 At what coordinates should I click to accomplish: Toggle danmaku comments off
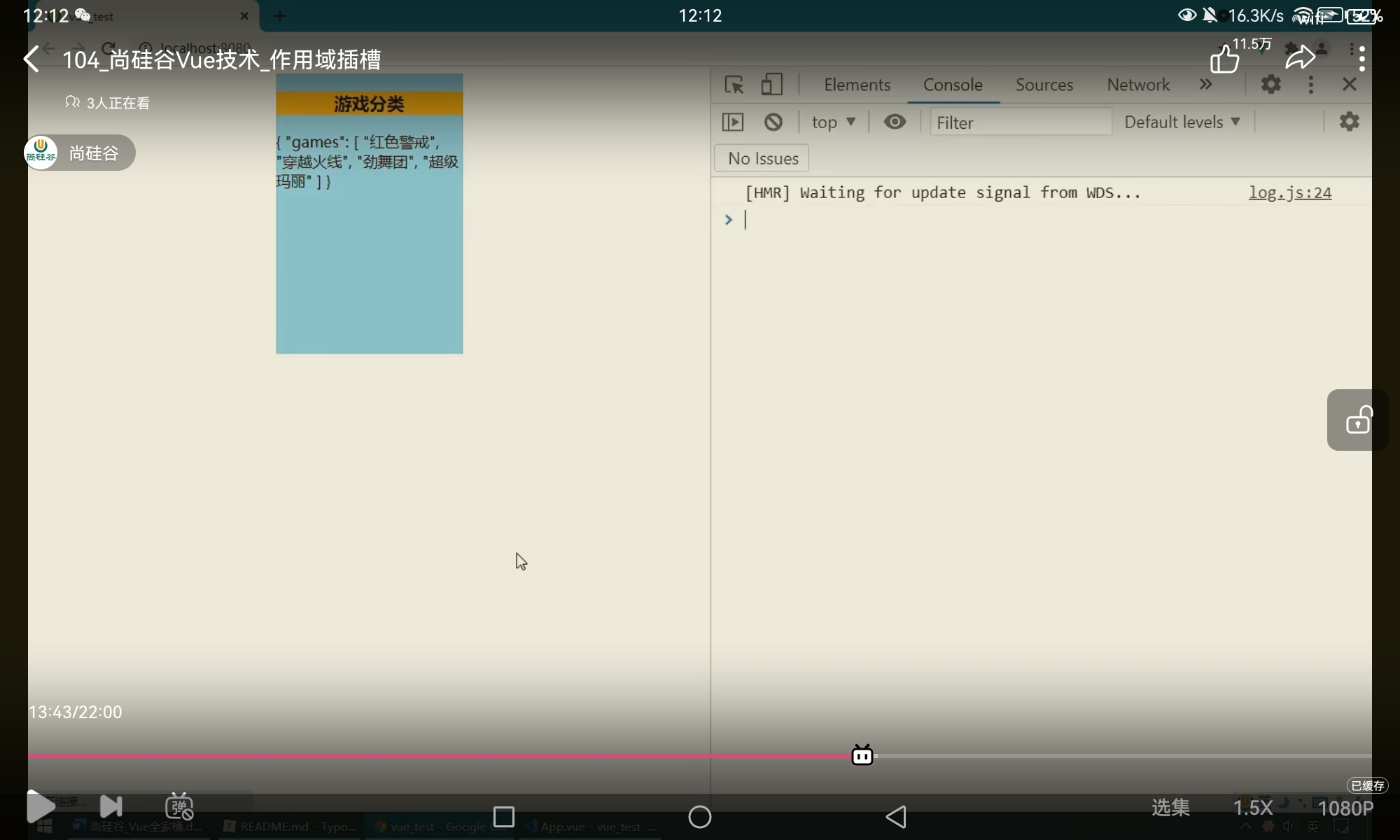pos(179,807)
